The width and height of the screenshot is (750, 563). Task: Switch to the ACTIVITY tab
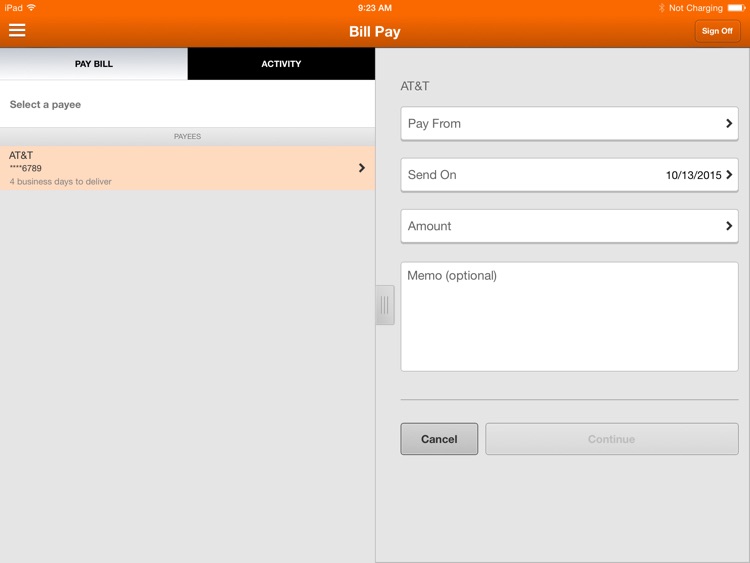tap(281, 64)
